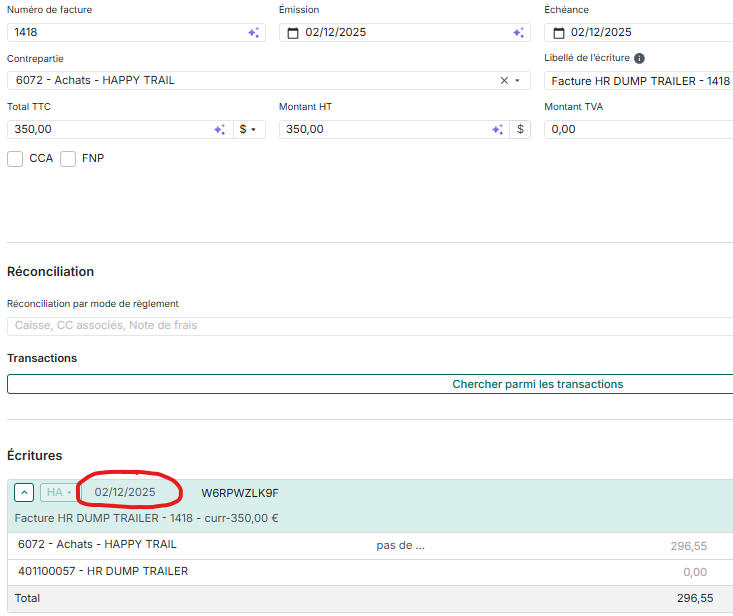Click Chercher parmi les transactions button

click(370, 384)
